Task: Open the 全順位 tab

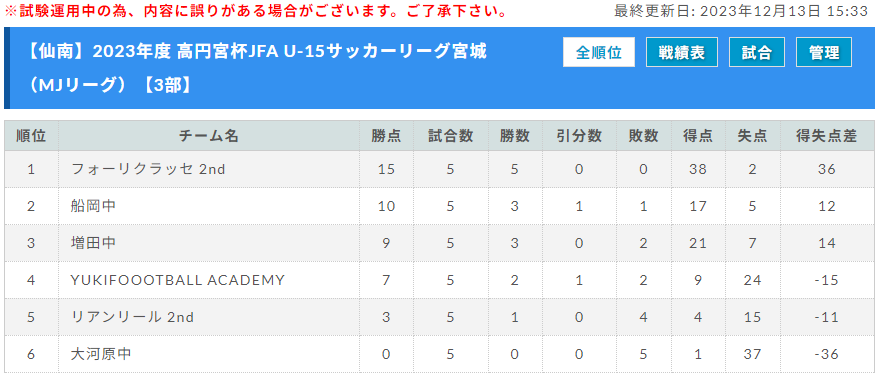Action: (x=599, y=52)
